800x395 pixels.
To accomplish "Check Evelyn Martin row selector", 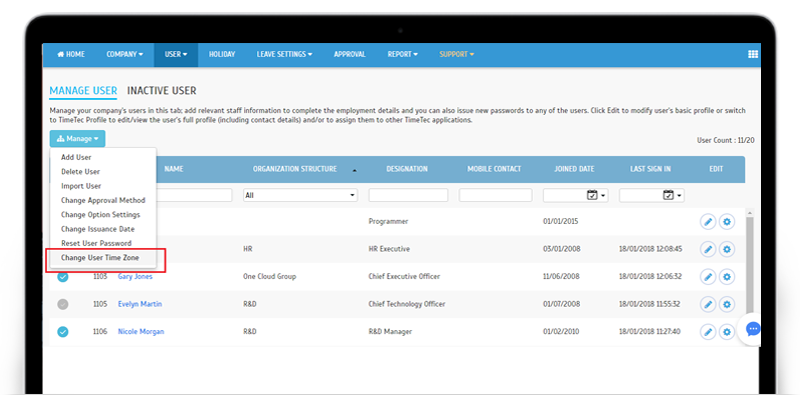I will (x=63, y=305).
